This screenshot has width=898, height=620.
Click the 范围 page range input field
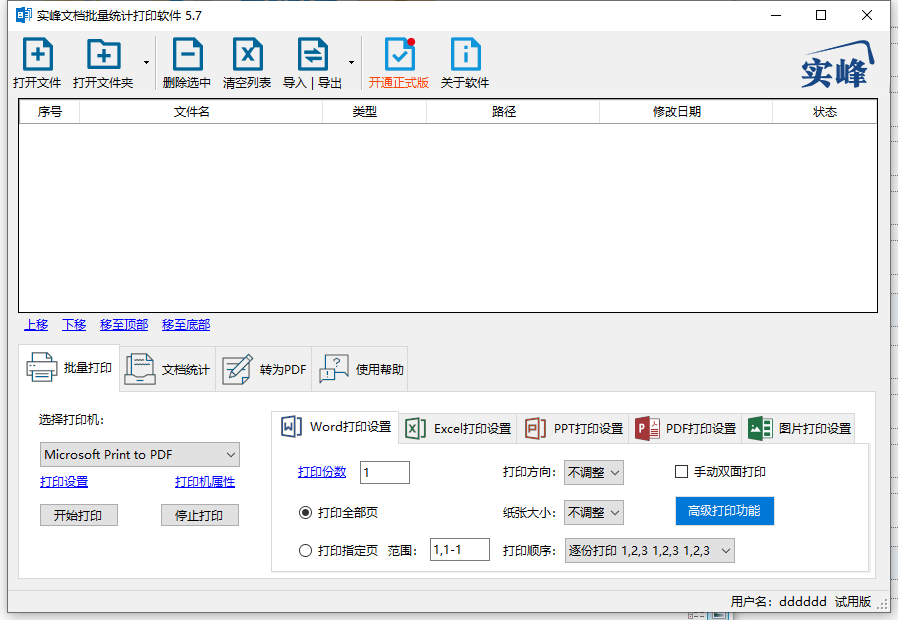pyautogui.click(x=460, y=550)
